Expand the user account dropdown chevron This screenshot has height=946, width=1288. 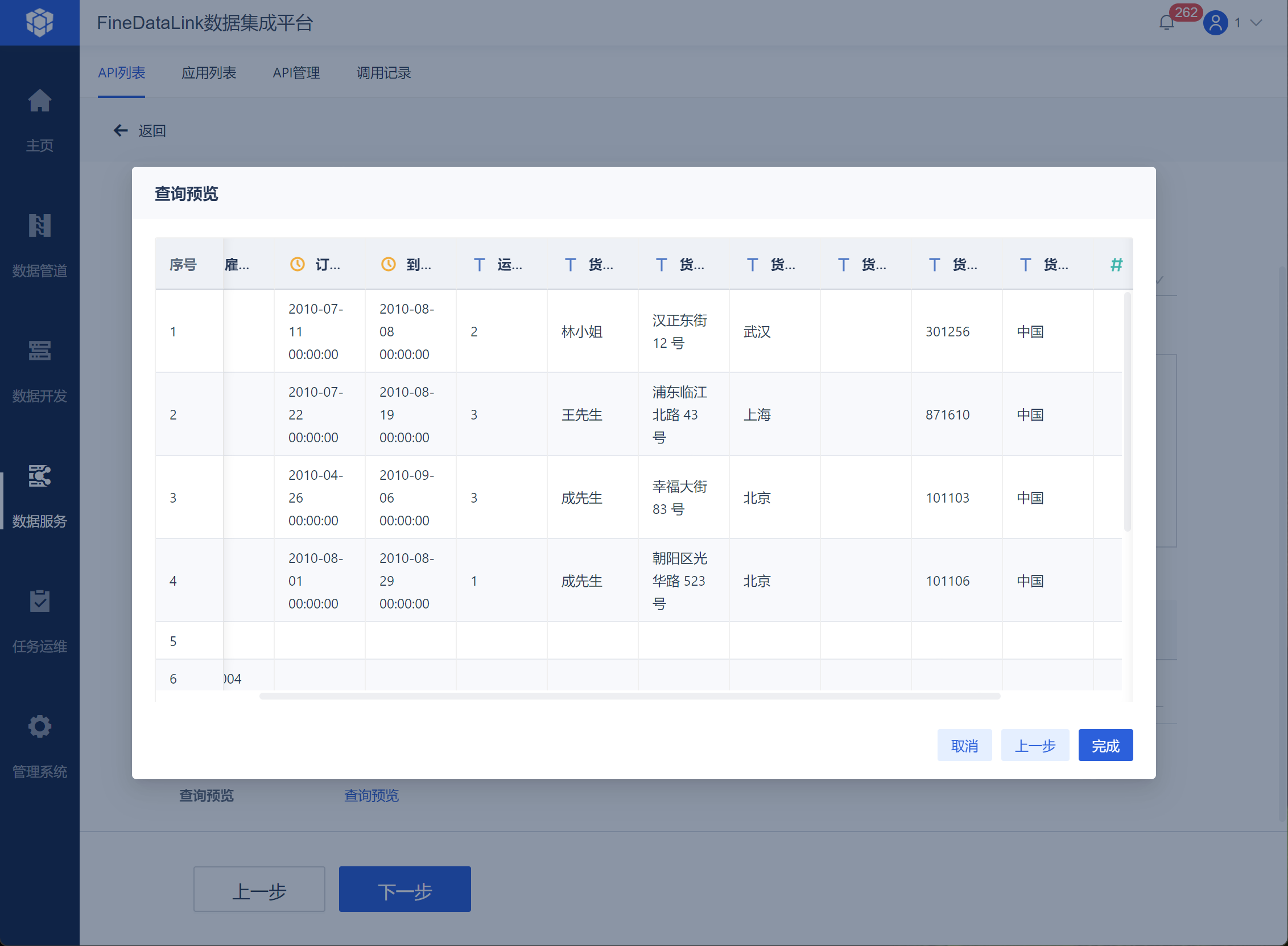1256,23
